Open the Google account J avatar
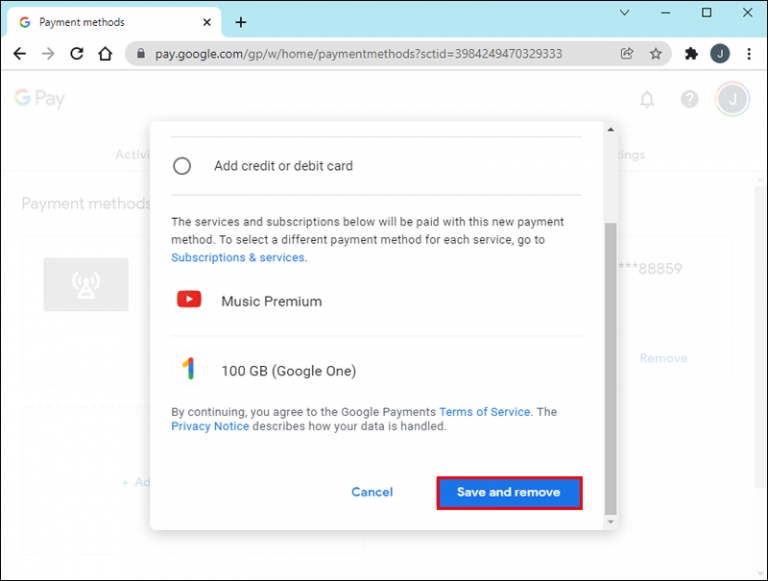Image resolution: width=768 pixels, height=581 pixels. pyautogui.click(x=732, y=99)
